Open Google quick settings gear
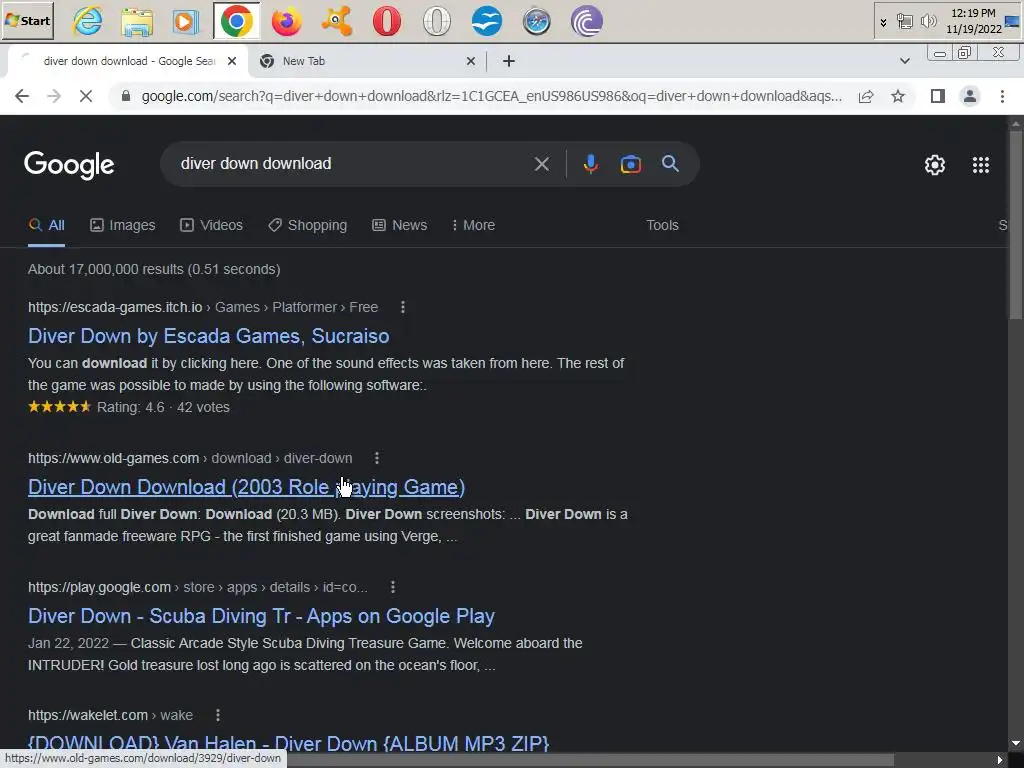 (935, 165)
